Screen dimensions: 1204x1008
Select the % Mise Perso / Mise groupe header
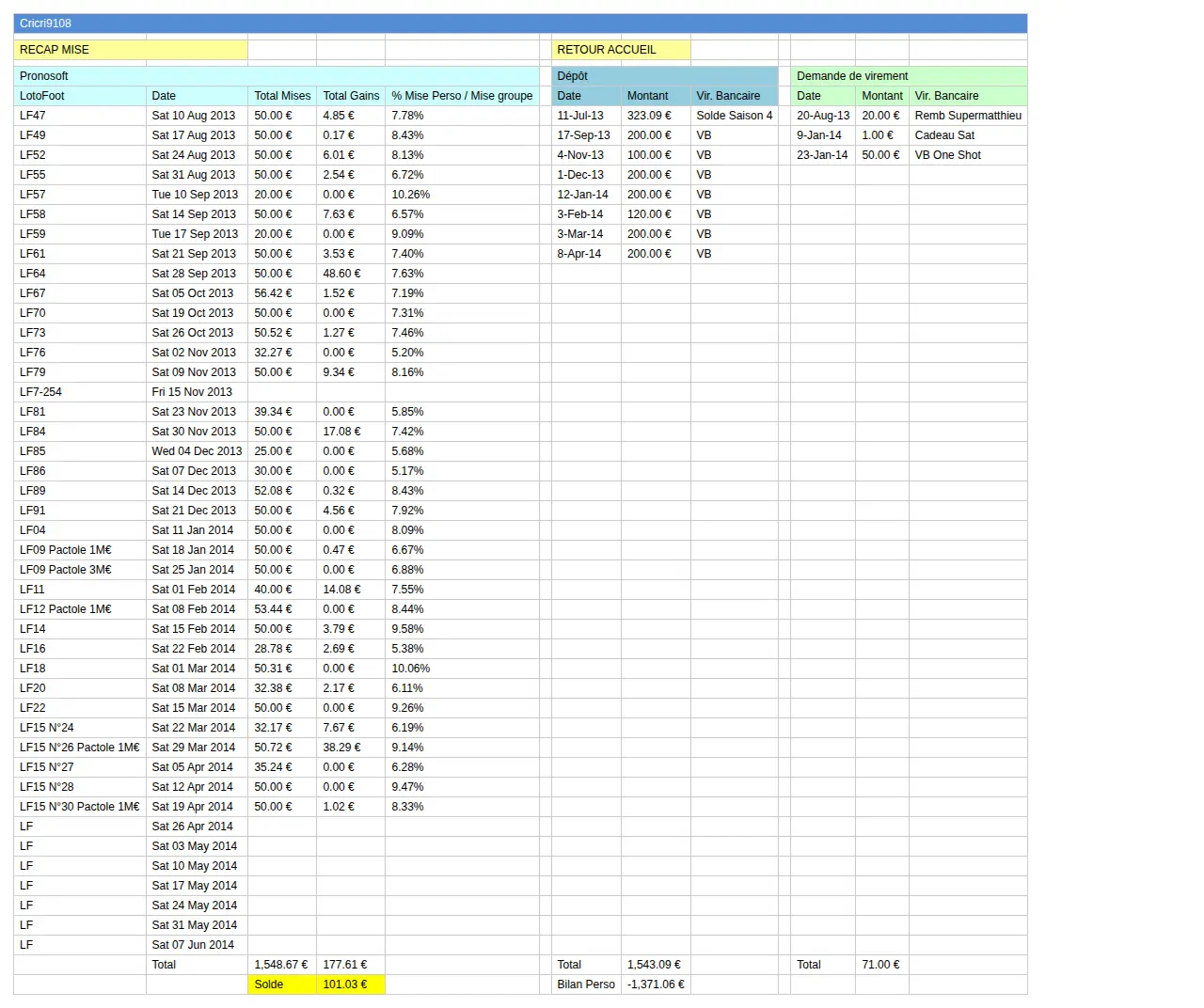462,96
